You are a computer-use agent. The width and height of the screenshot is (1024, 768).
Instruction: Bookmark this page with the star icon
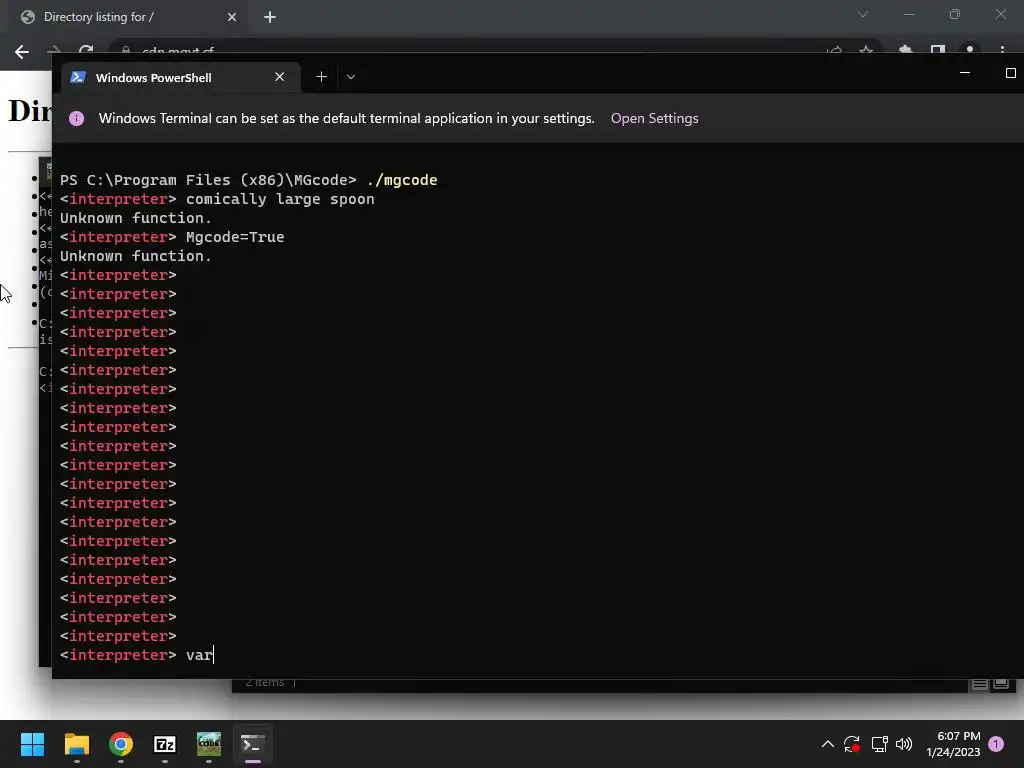click(866, 51)
